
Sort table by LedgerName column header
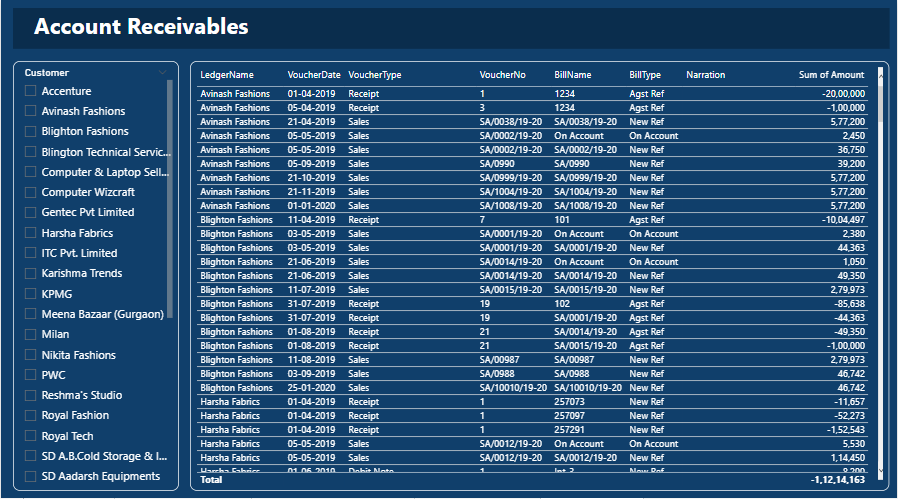click(x=227, y=74)
